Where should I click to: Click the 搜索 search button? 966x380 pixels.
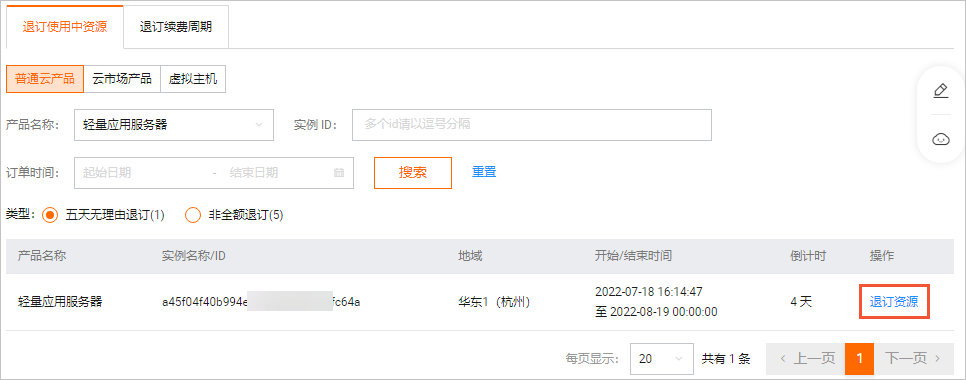click(413, 172)
